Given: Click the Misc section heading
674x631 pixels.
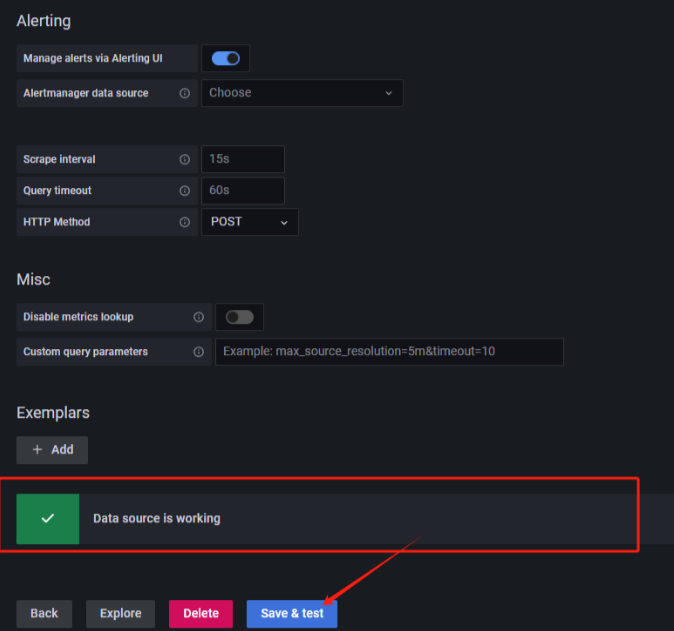Looking at the screenshot, I should tap(33, 279).
